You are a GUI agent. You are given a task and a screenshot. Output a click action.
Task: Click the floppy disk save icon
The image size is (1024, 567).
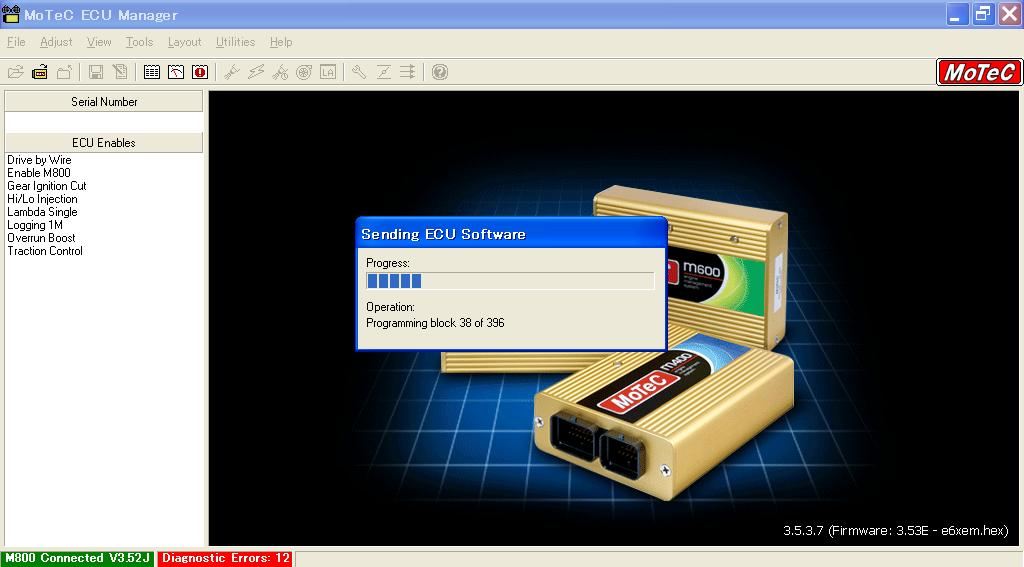point(96,72)
